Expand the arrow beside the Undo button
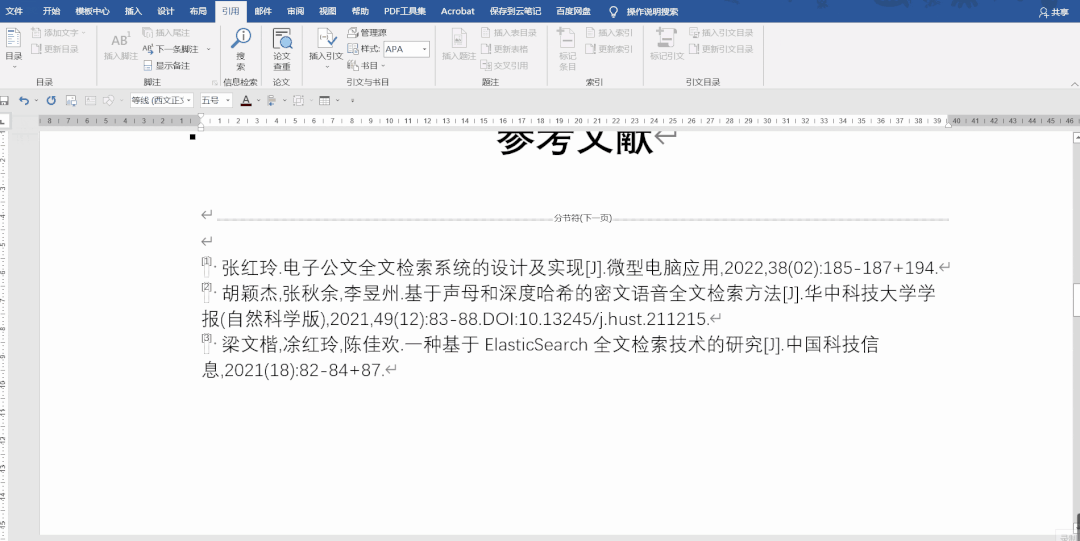The image size is (1080, 541). click(x=36, y=101)
